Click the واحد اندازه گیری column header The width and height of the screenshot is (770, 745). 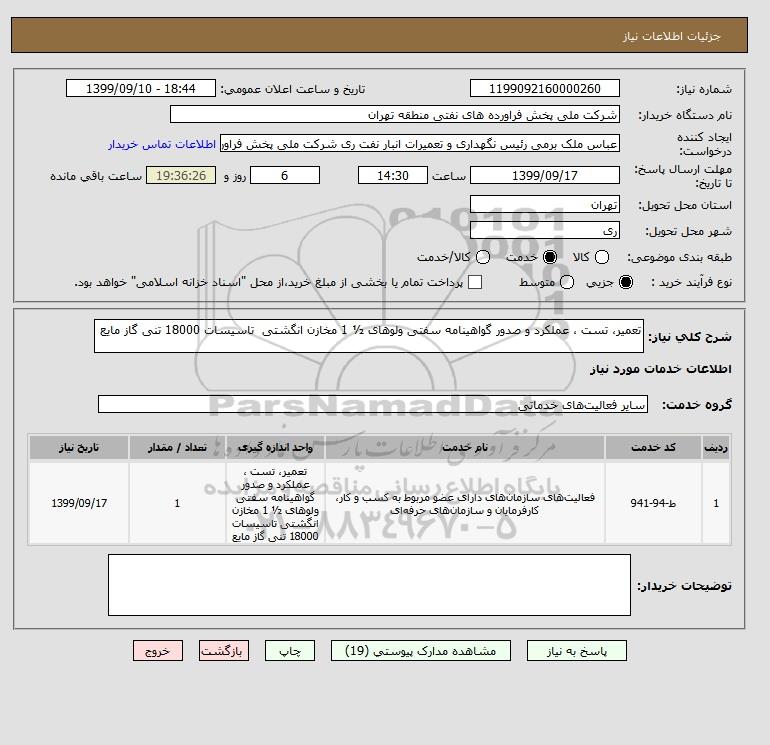click(275, 447)
